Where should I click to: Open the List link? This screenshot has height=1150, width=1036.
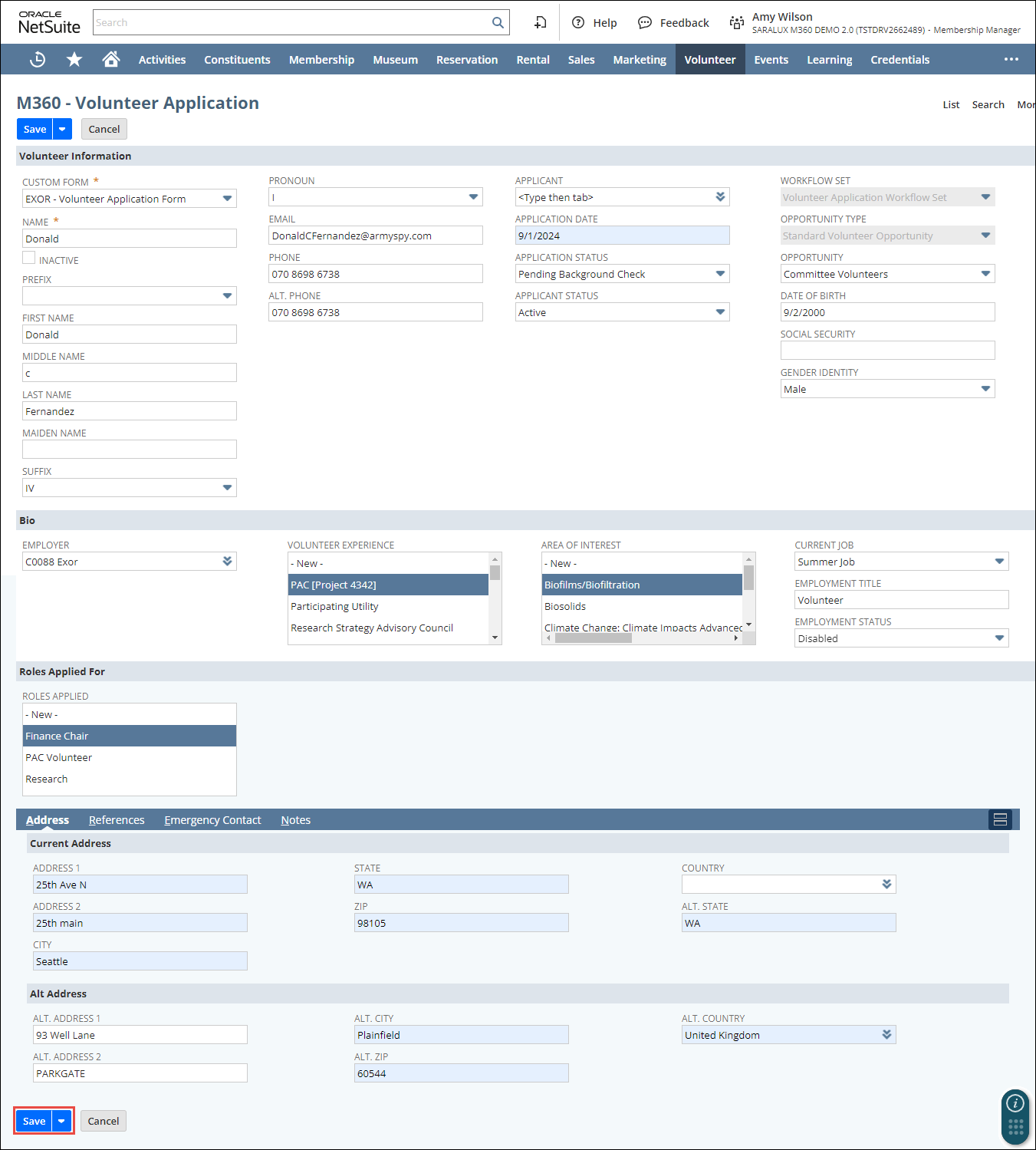[951, 105]
